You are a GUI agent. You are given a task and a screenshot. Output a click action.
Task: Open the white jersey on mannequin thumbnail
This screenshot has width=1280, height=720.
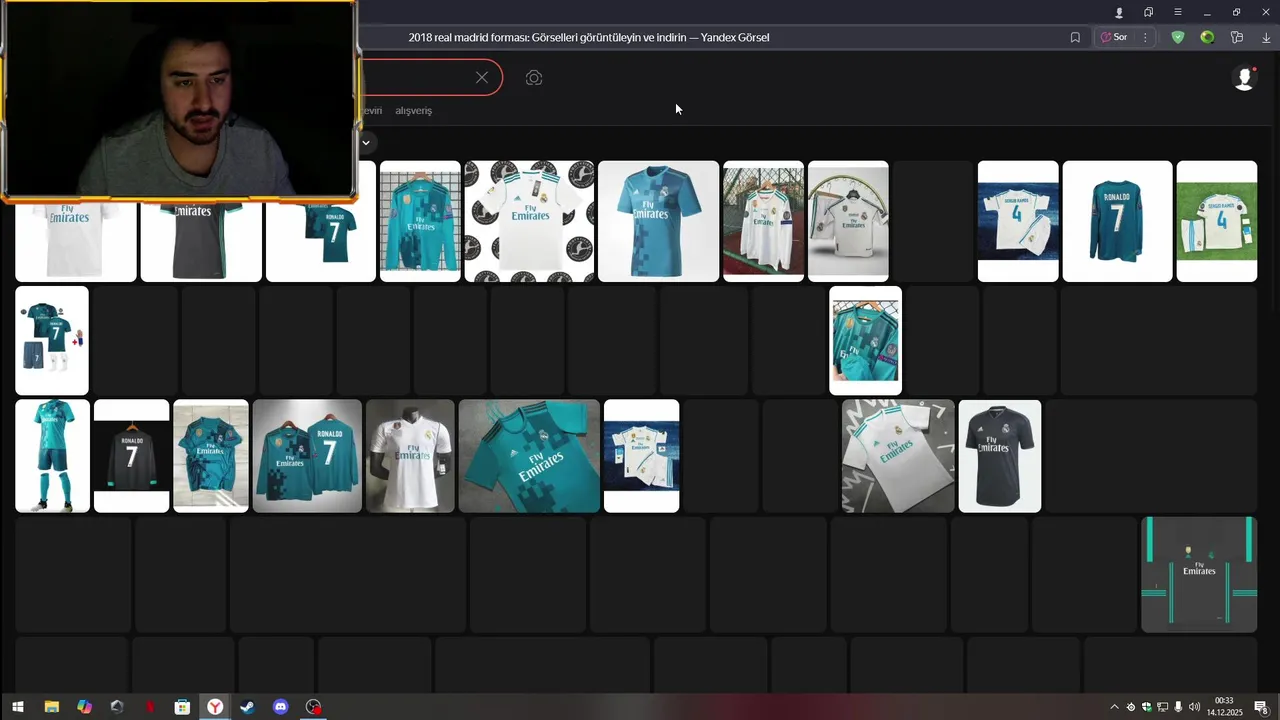tap(410, 456)
